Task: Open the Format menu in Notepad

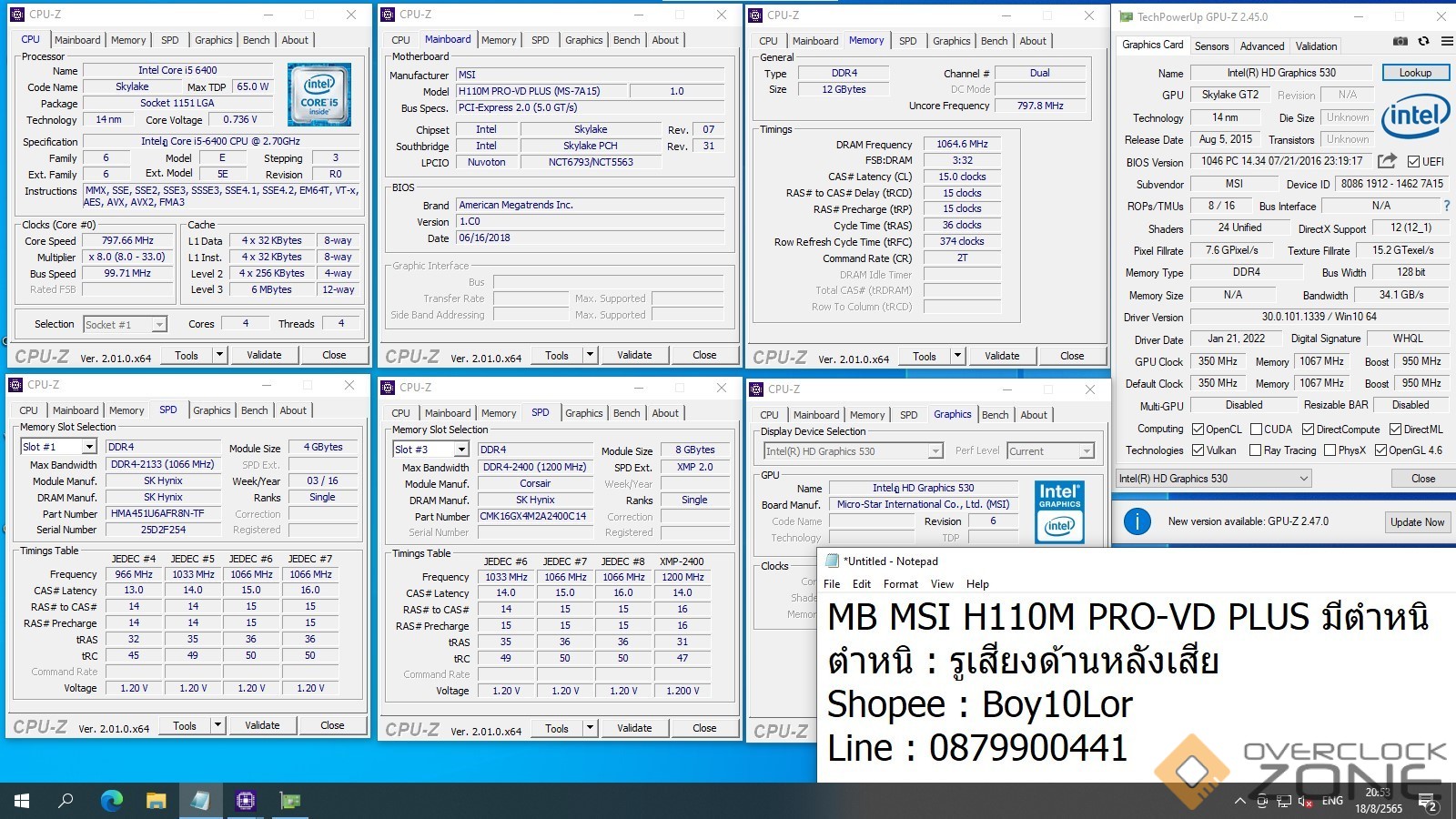Action: (900, 584)
